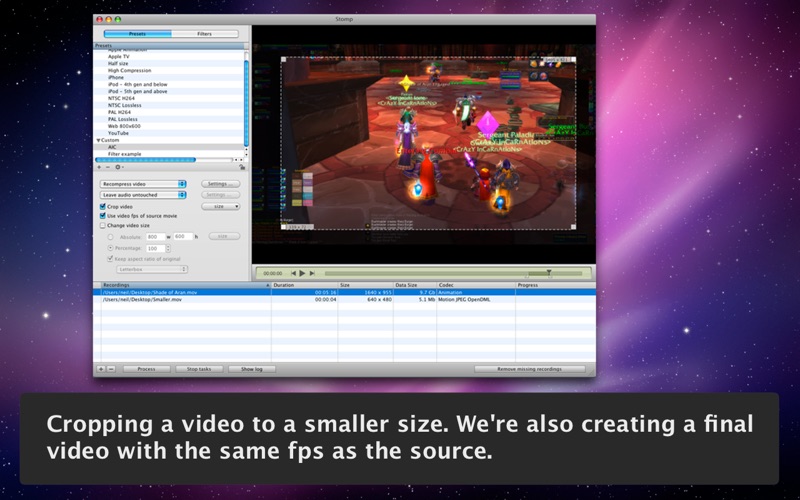Image resolution: width=800 pixels, height=500 pixels.
Task: Select iPod 5th gen and above preset
Action: click(137, 91)
